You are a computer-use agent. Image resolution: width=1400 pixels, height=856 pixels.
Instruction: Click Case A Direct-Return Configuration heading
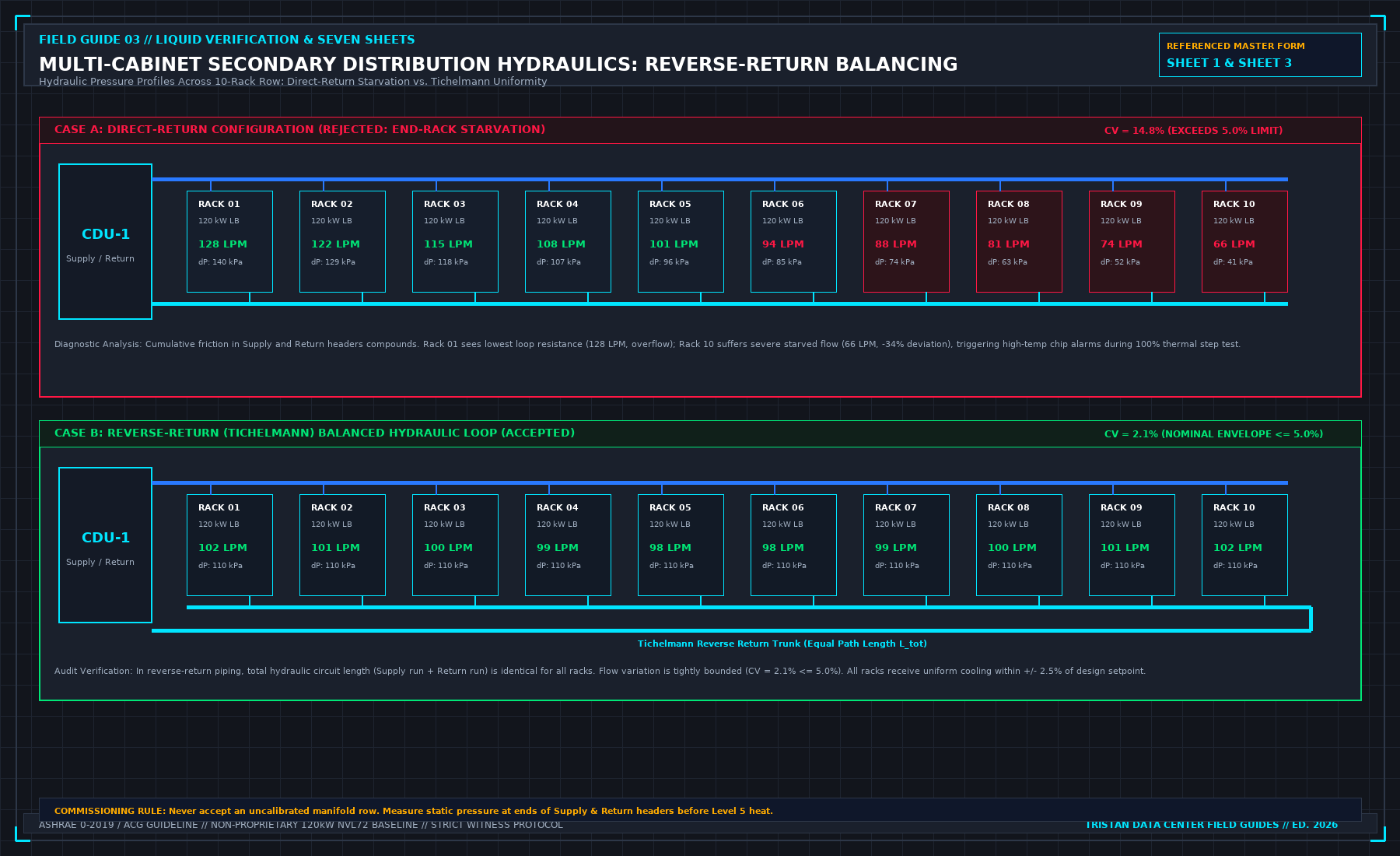(x=299, y=130)
